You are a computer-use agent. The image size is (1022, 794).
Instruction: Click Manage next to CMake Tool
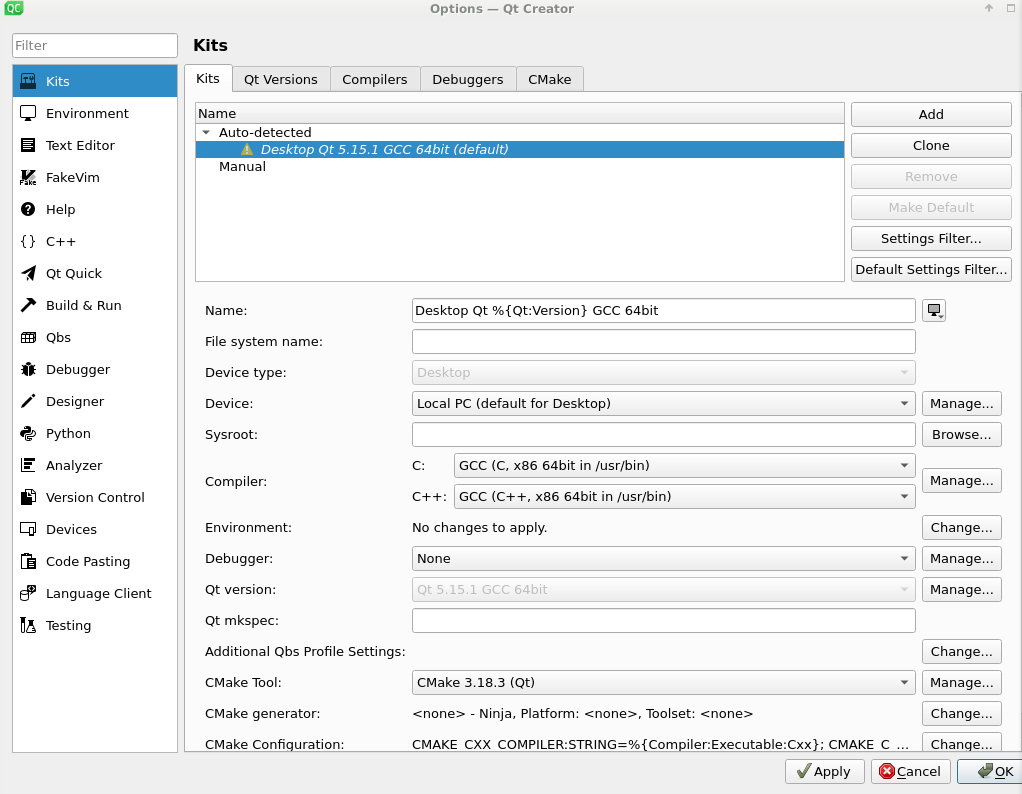point(961,683)
